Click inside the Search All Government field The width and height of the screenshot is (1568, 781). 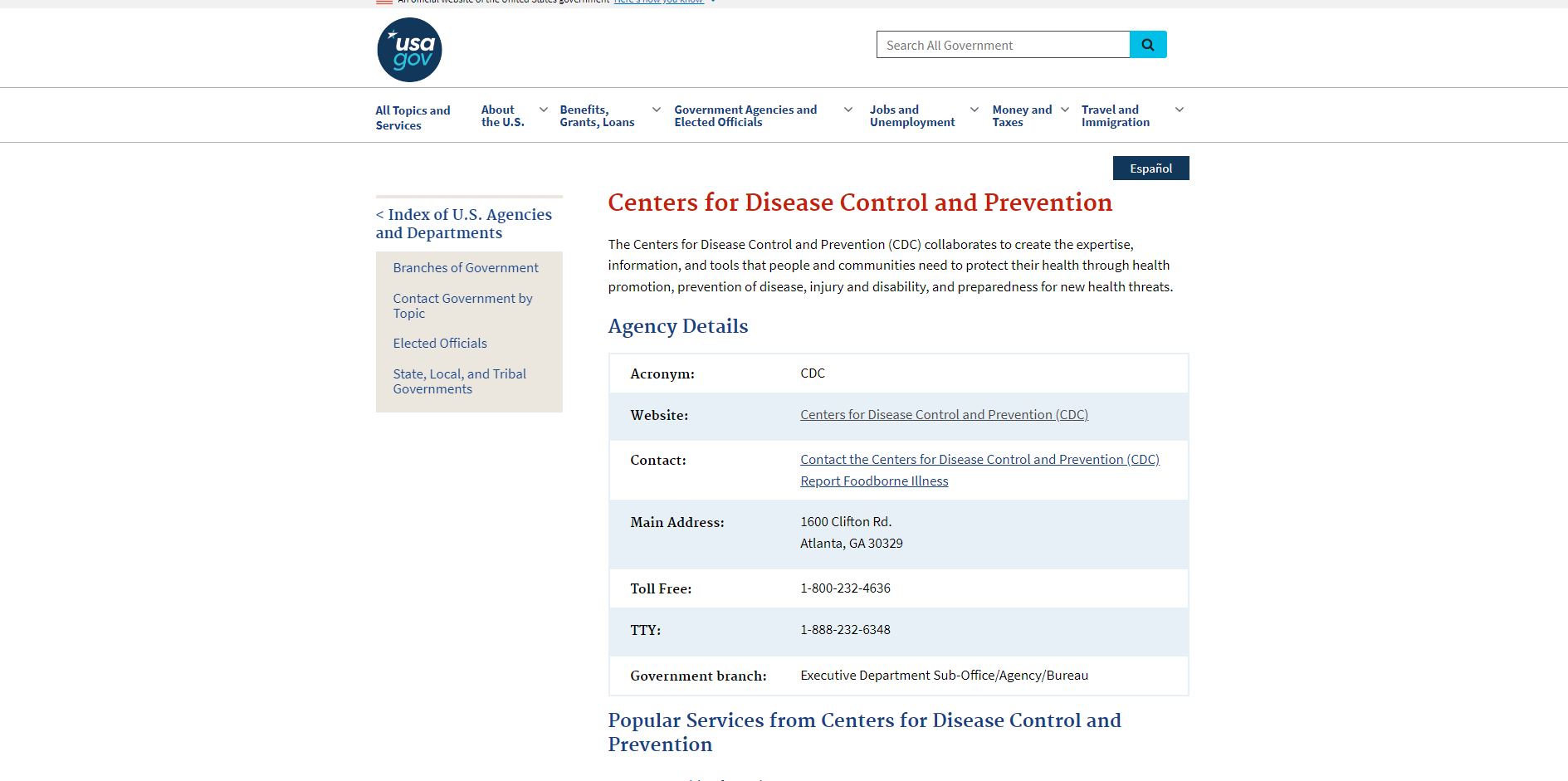1003,45
